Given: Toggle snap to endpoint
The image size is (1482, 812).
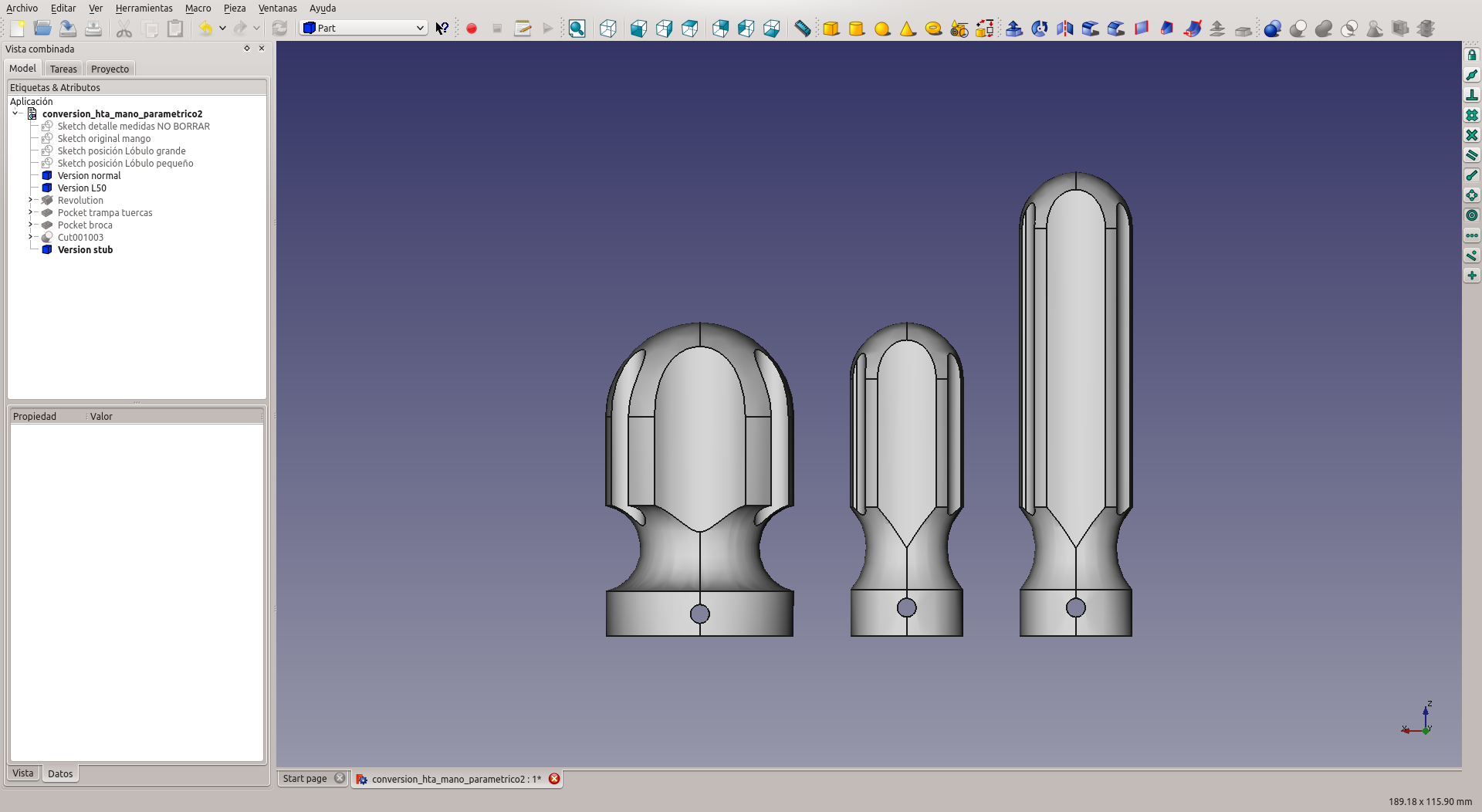Looking at the screenshot, I should point(1472,175).
